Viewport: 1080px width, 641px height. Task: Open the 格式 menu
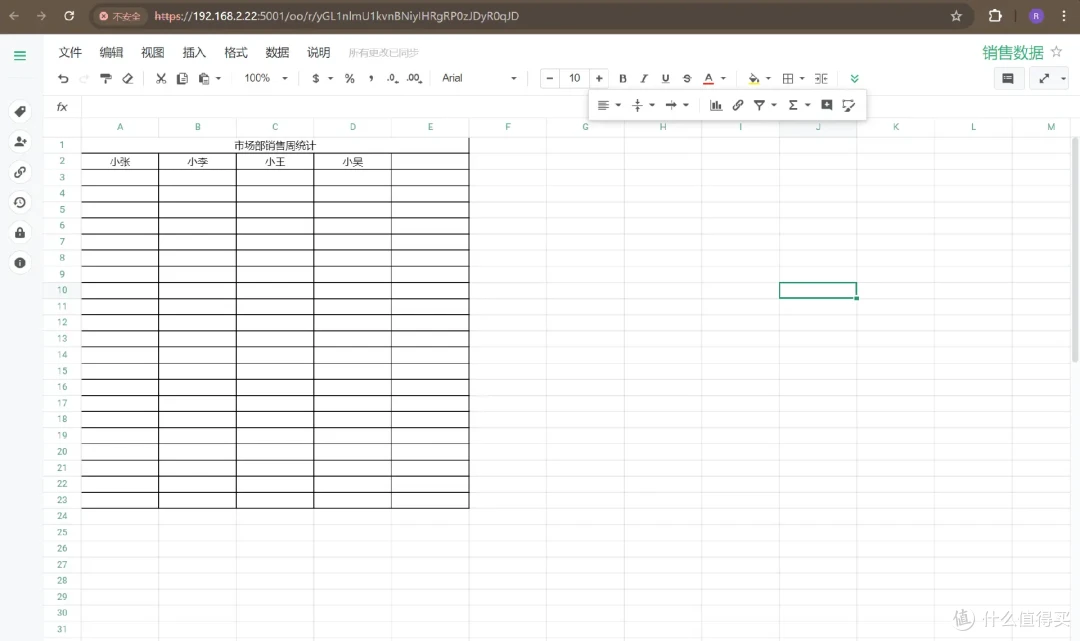236,52
